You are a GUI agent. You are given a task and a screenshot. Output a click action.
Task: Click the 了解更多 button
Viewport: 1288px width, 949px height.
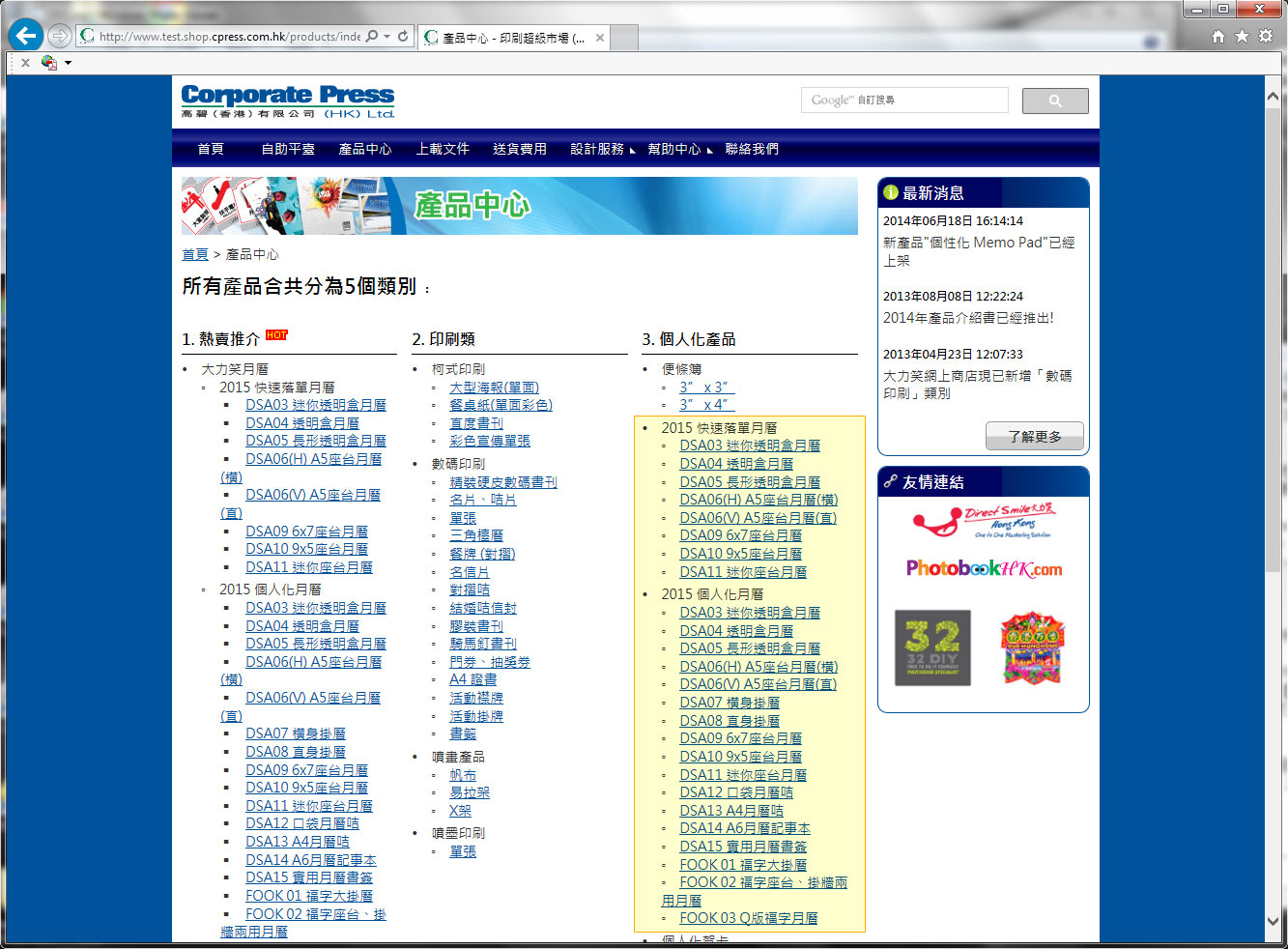(1034, 437)
